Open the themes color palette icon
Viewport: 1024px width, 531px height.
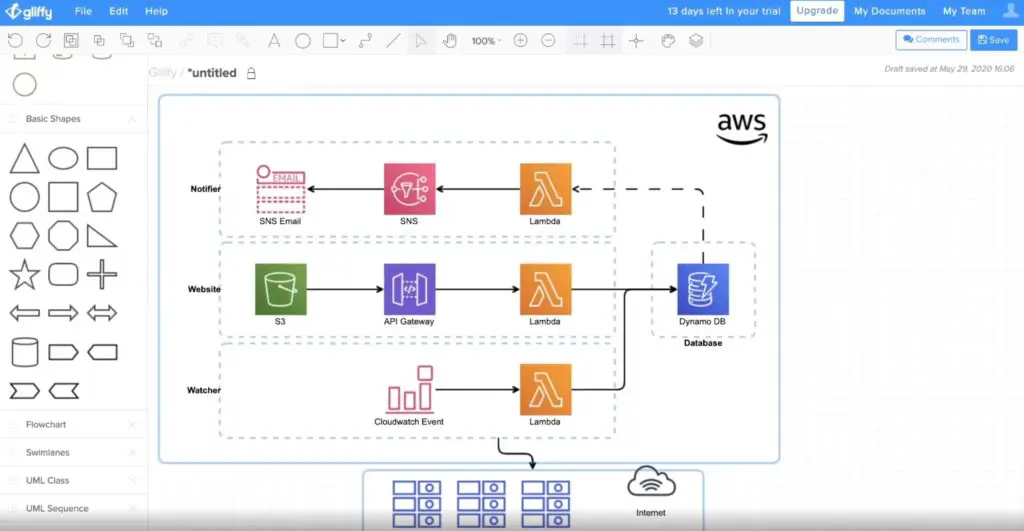[667, 40]
